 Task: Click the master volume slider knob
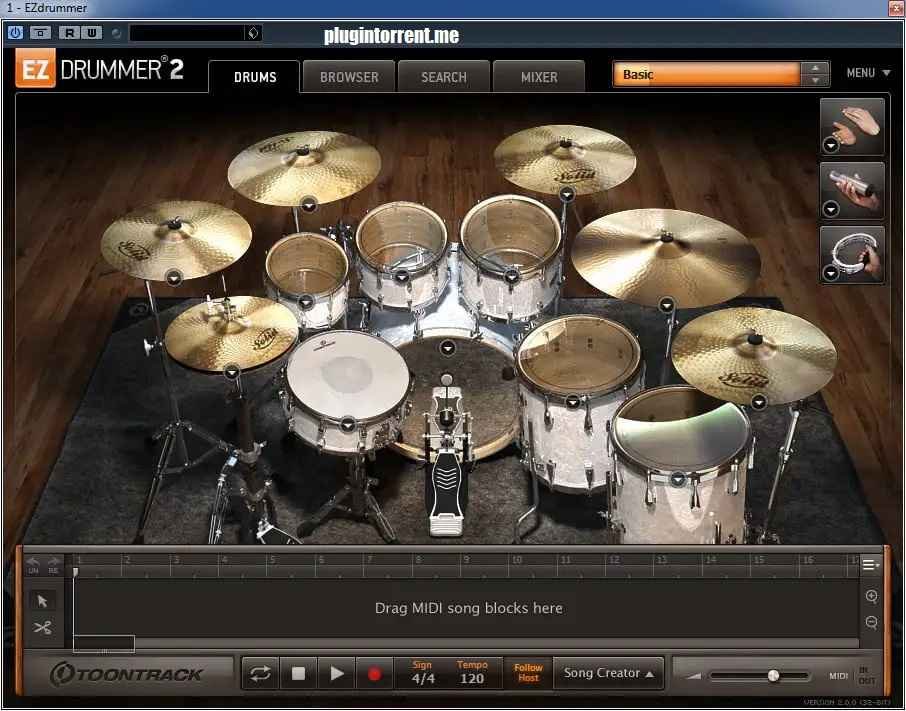(773, 676)
